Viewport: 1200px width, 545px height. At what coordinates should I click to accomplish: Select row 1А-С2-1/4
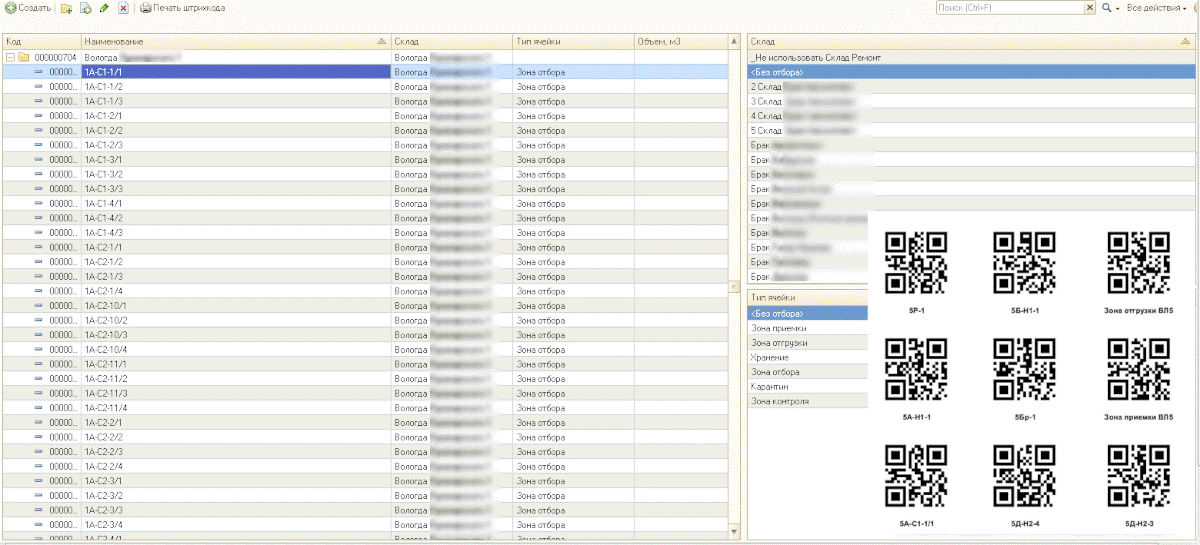pyautogui.click(x=365, y=291)
